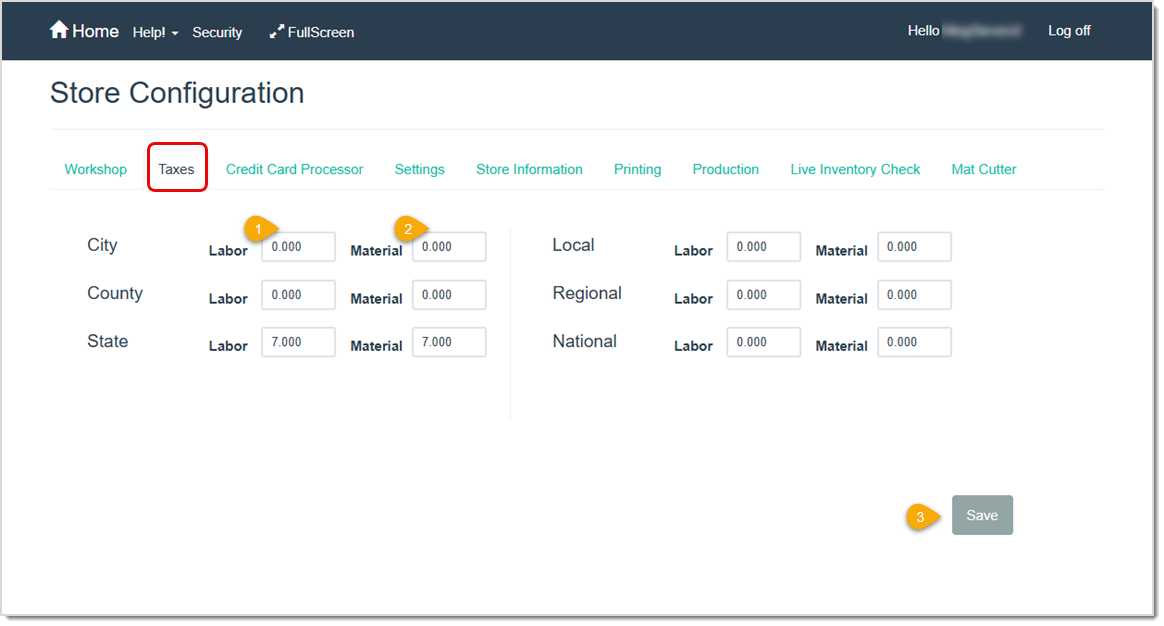This screenshot has width=1164, height=626.
Task: Select the Live Inventory Check tab
Action: pyautogui.click(x=855, y=169)
